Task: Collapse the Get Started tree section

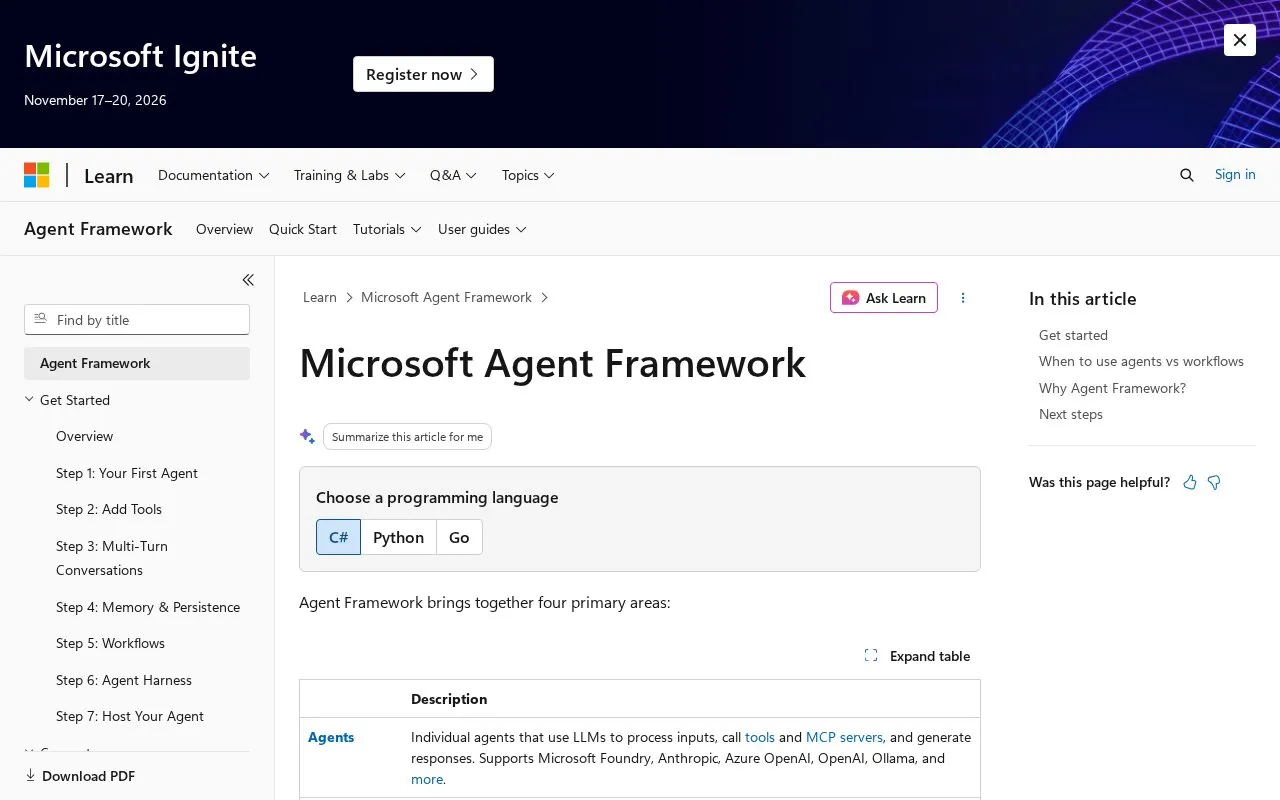Action: [29, 400]
